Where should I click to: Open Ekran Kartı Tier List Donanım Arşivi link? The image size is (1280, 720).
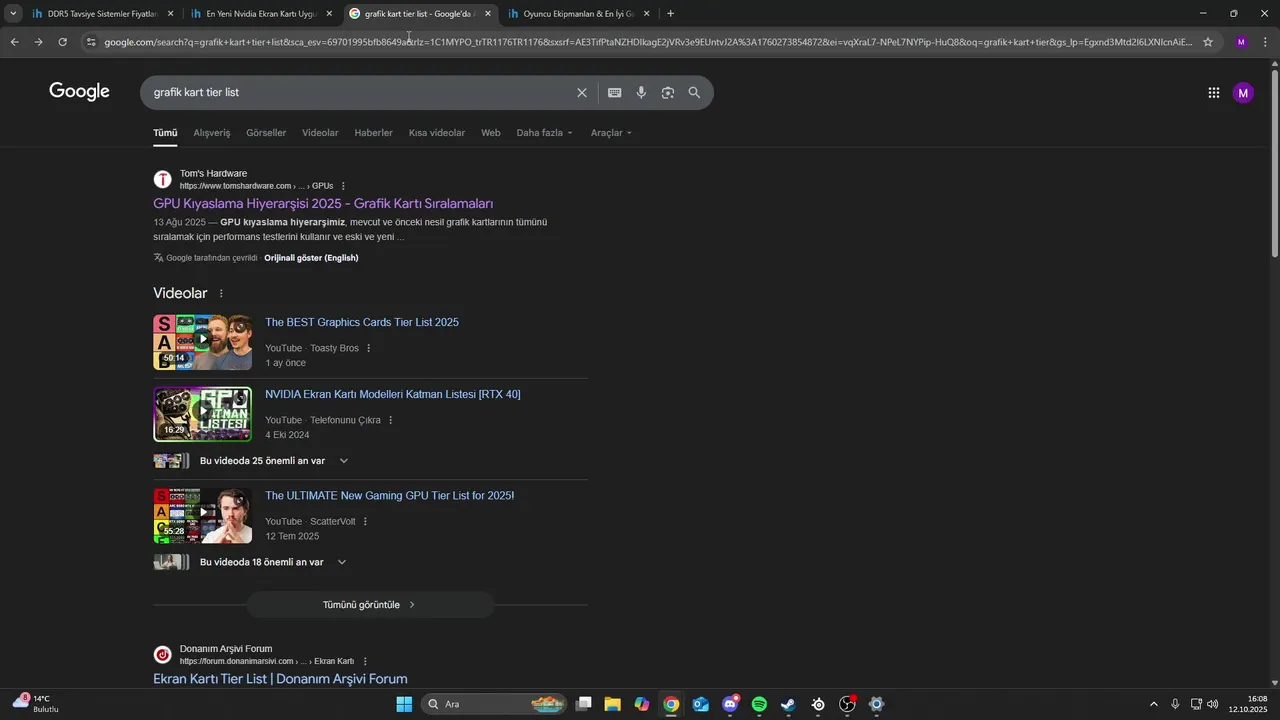(x=280, y=679)
